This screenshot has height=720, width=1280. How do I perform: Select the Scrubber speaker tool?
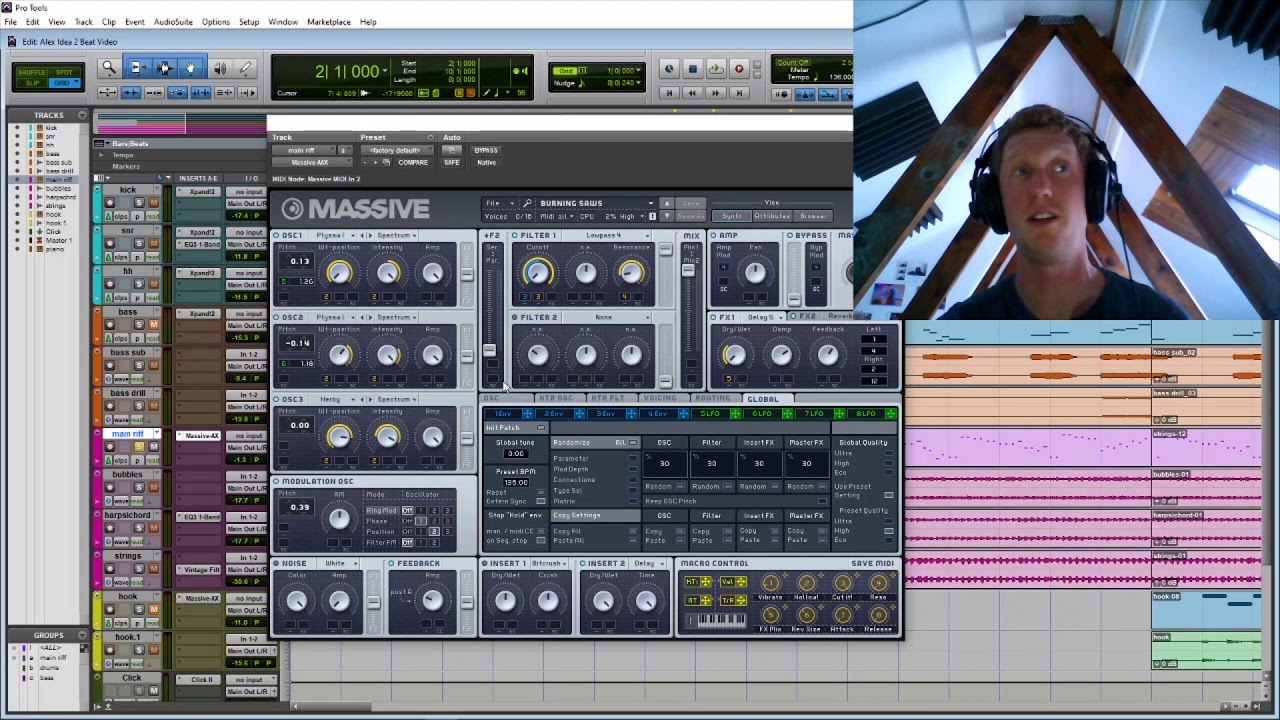219,68
